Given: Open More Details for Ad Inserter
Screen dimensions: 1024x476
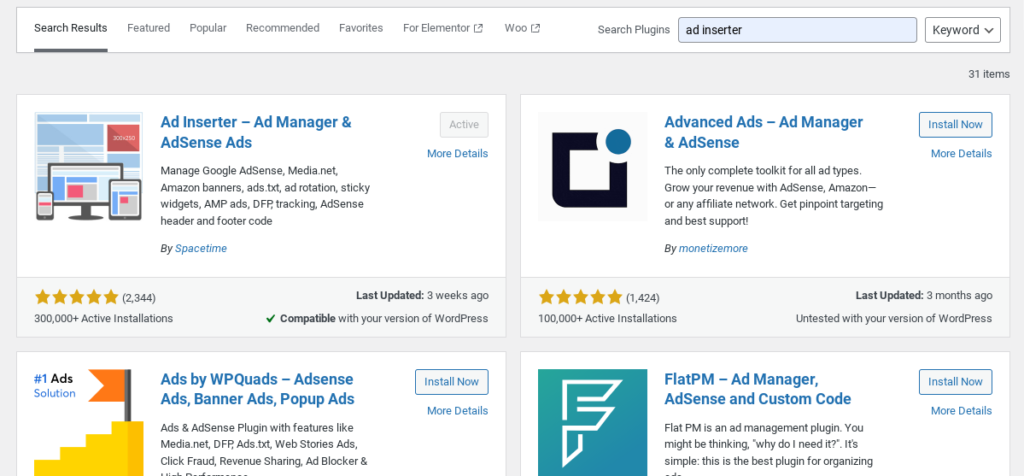Looking at the screenshot, I should click(457, 153).
